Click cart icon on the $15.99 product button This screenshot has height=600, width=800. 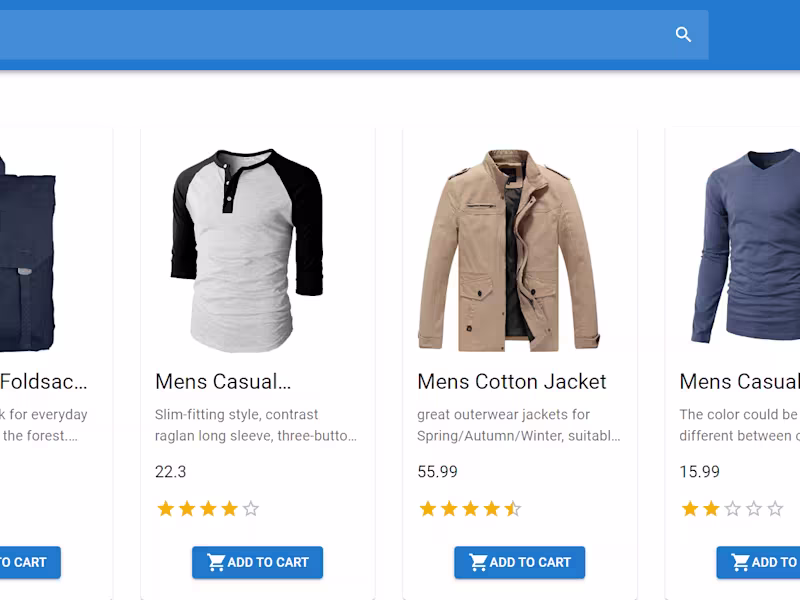pos(741,562)
